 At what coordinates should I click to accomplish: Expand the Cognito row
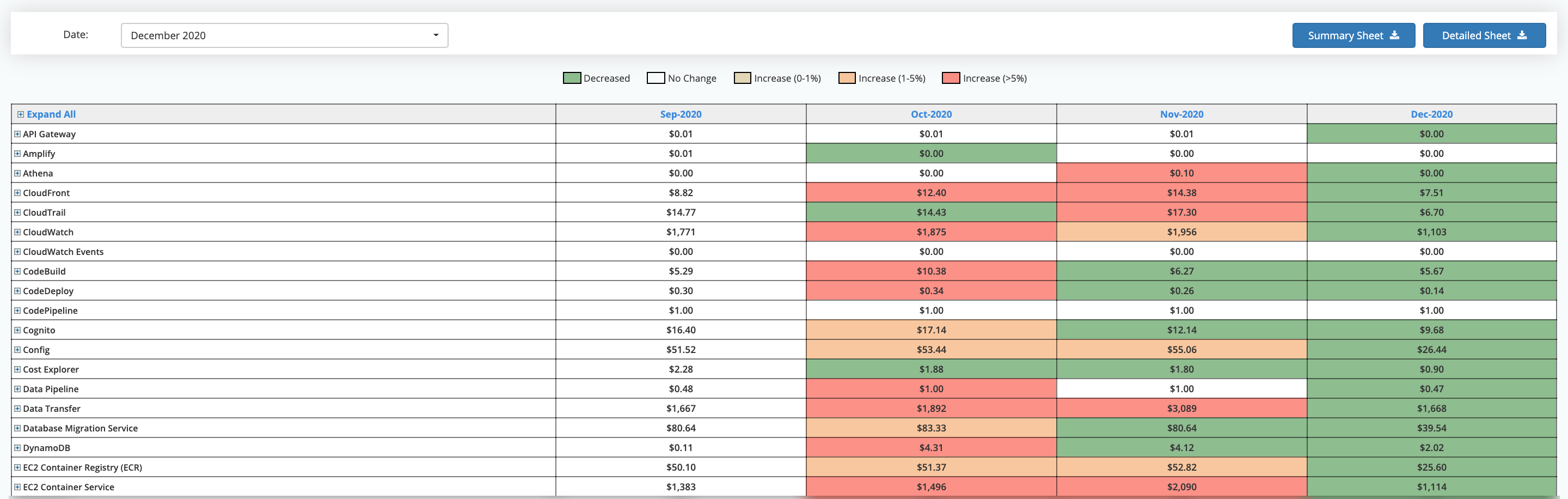point(17,330)
